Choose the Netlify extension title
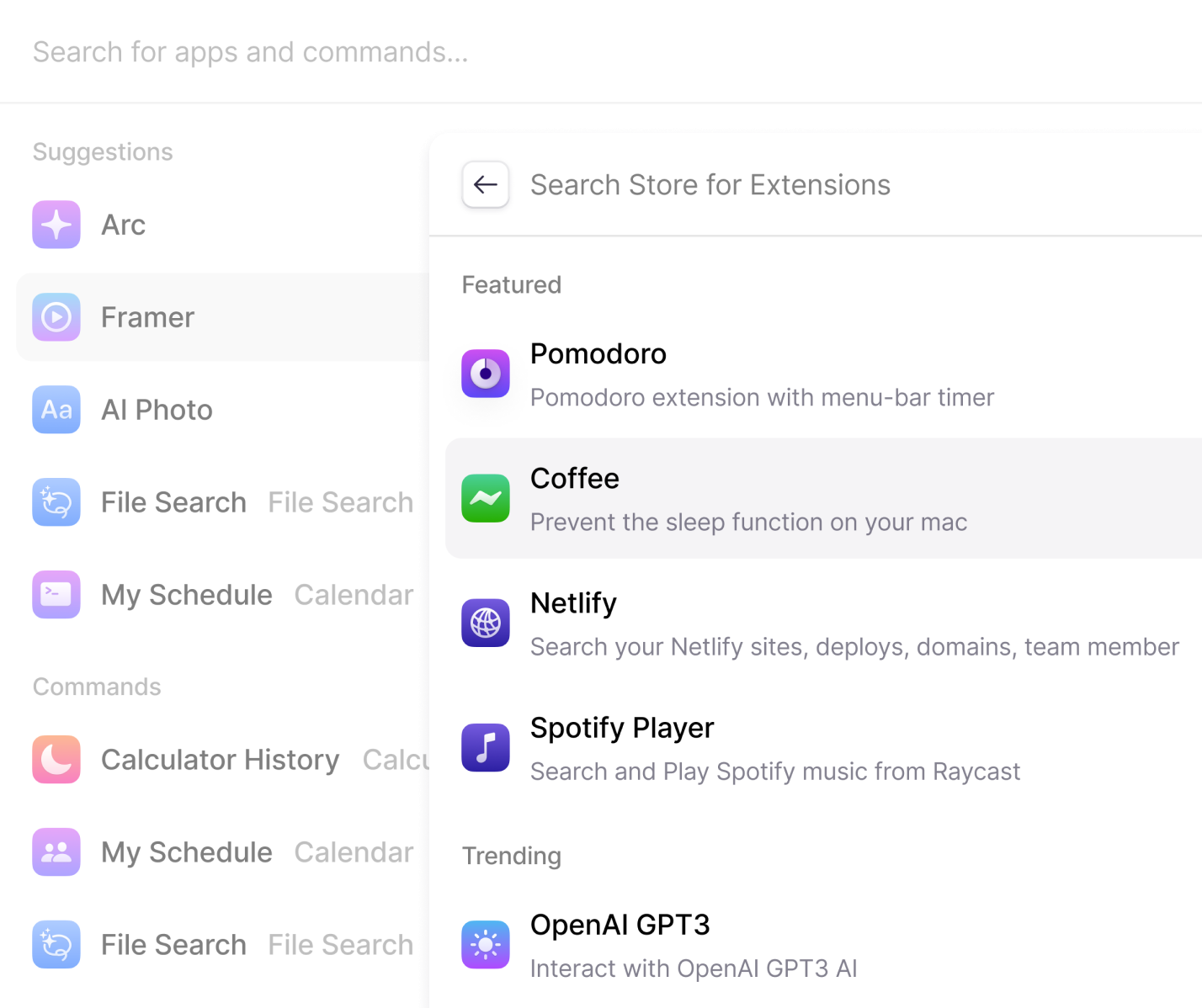This screenshot has width=1202, height=1008. [x=573, y=603]
